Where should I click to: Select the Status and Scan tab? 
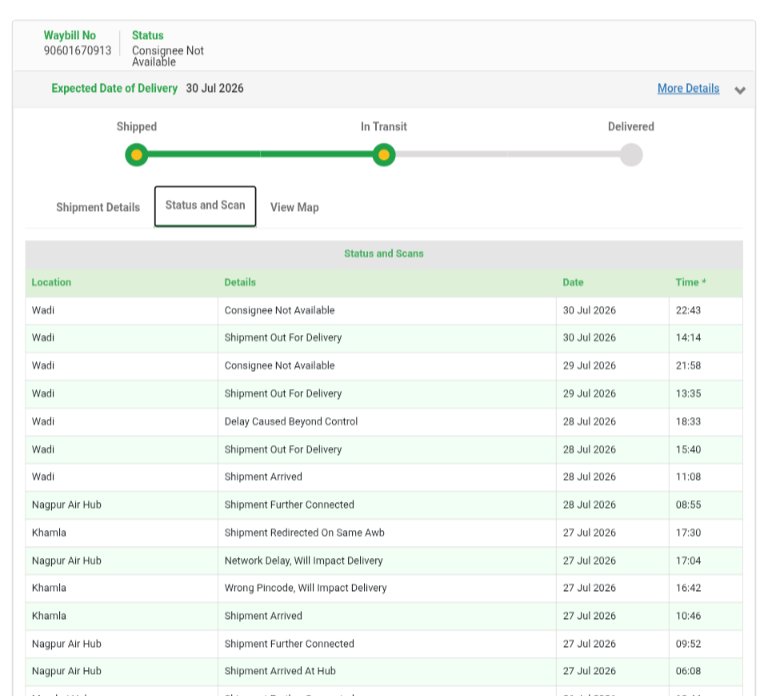205,206
